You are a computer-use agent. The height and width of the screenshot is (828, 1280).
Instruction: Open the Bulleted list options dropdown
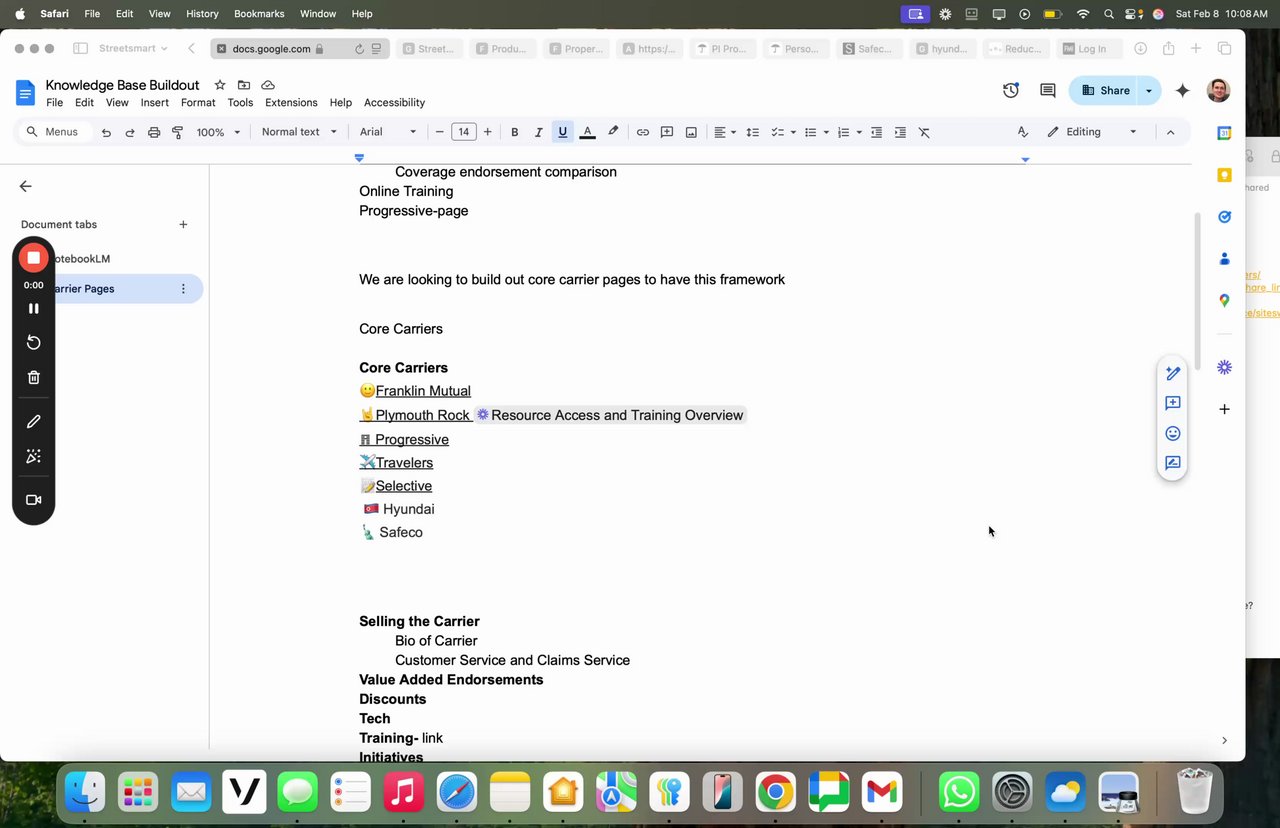click(x=825, y=132)
